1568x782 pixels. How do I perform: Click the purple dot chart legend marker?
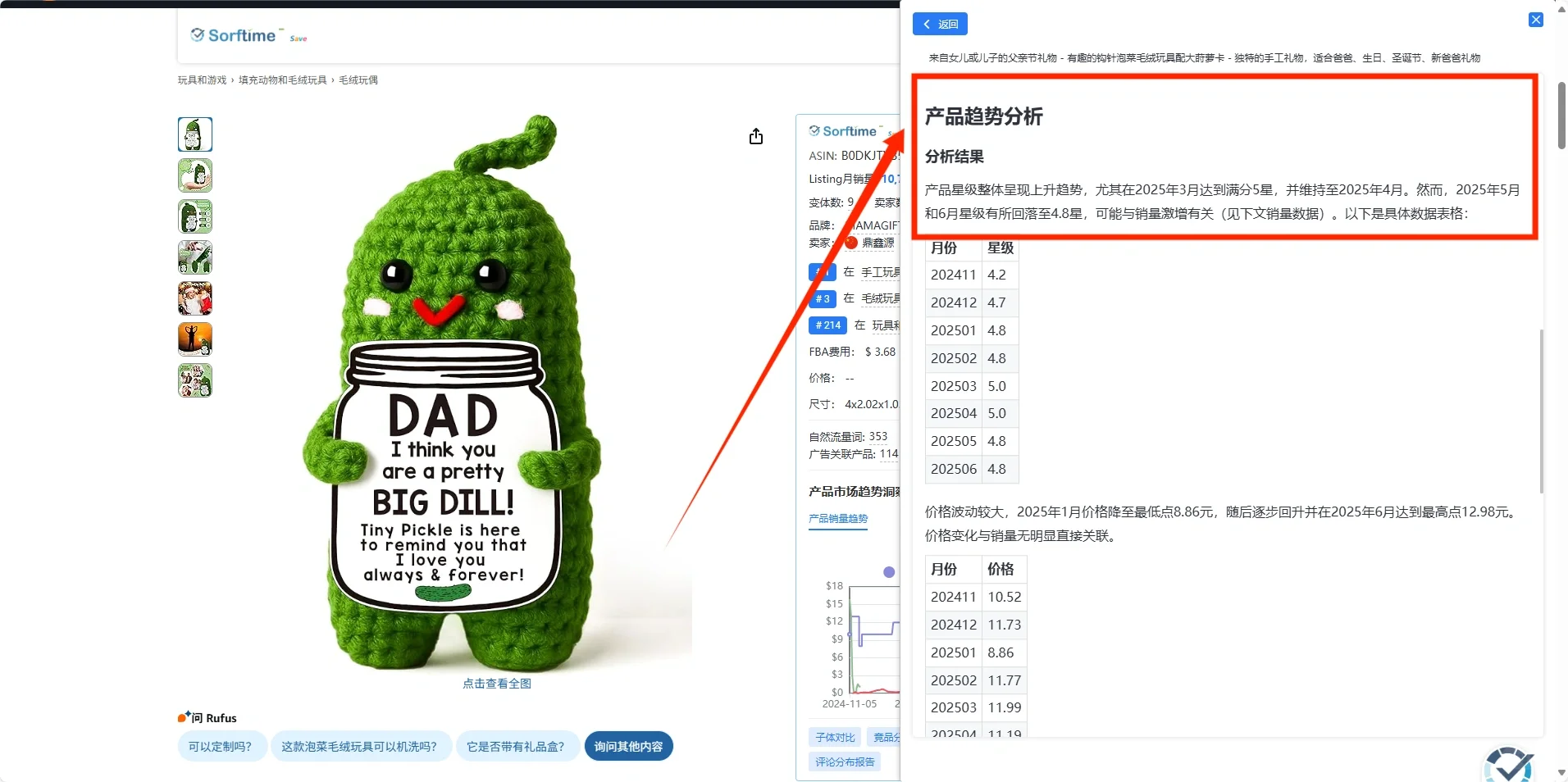(x=889, y=572)
